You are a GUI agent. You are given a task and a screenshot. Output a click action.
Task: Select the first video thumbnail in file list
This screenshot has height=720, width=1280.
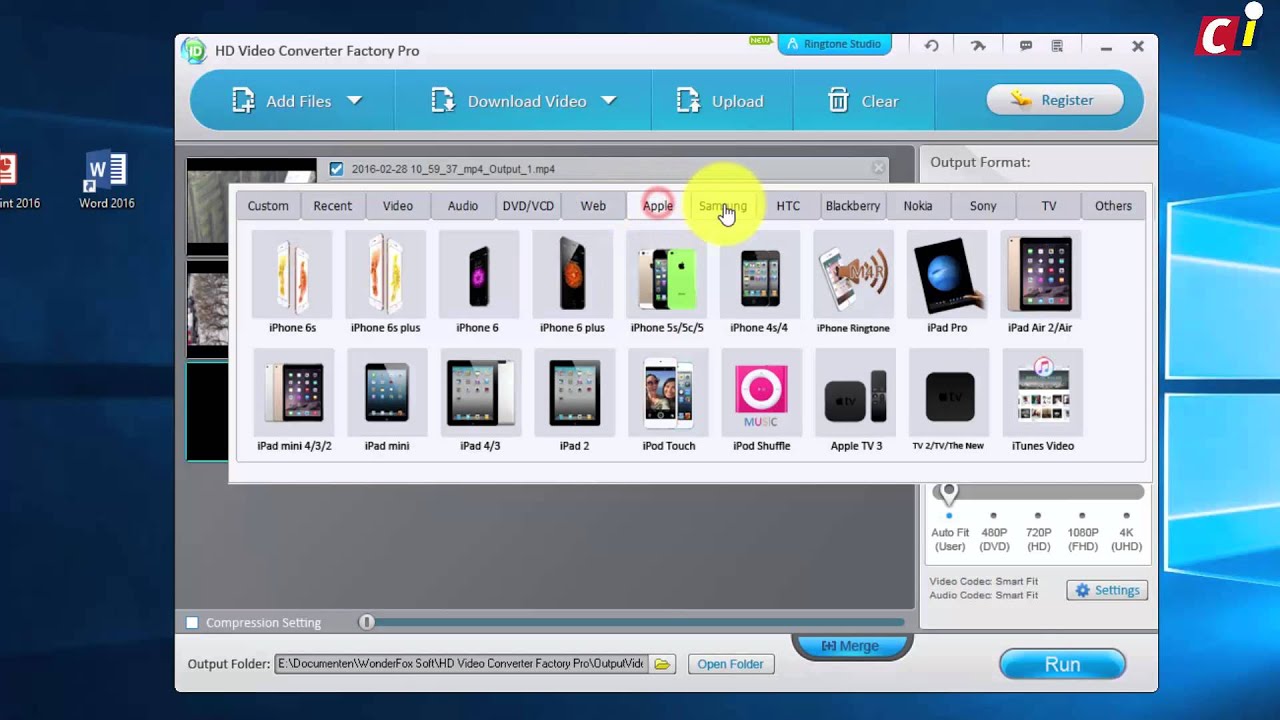[251, 207]
